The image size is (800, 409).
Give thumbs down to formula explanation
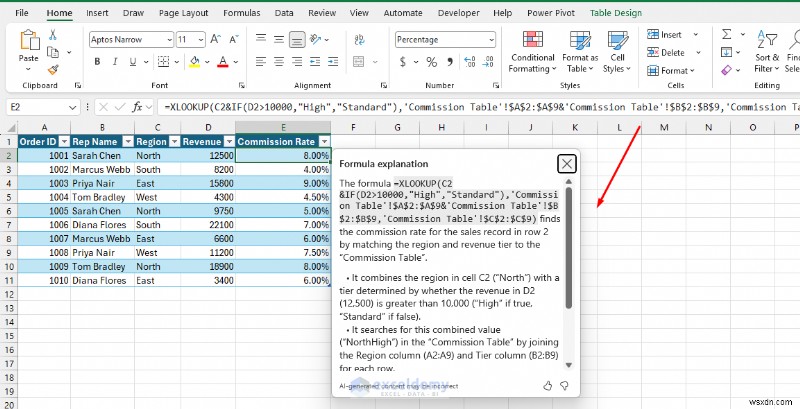(564, 386)
